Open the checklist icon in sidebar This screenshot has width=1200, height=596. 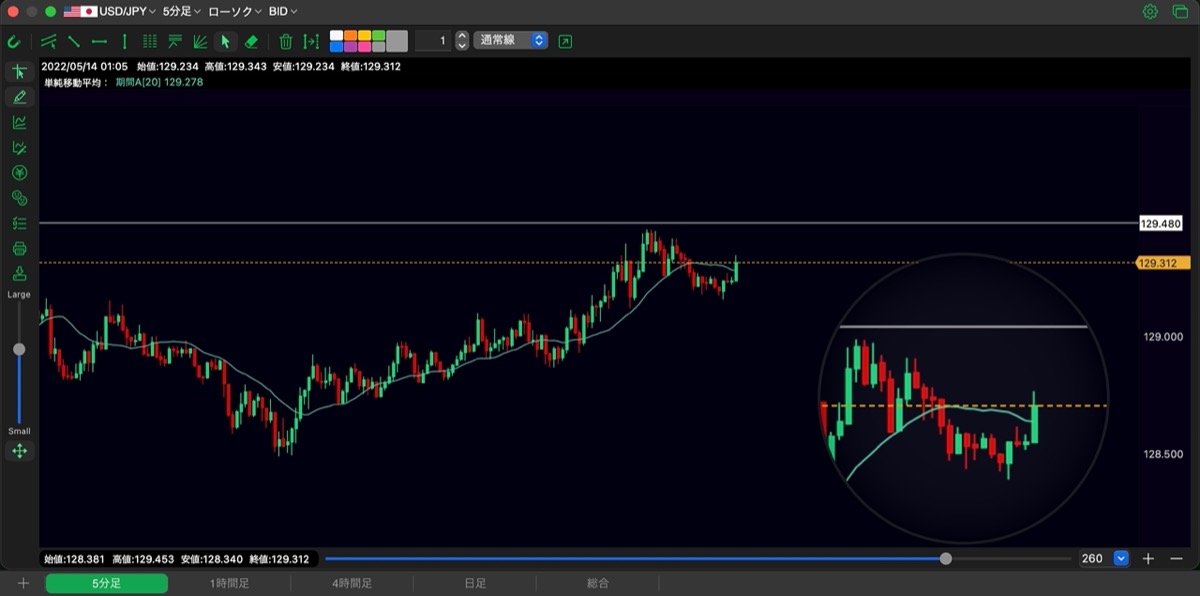tap(19, 223)
